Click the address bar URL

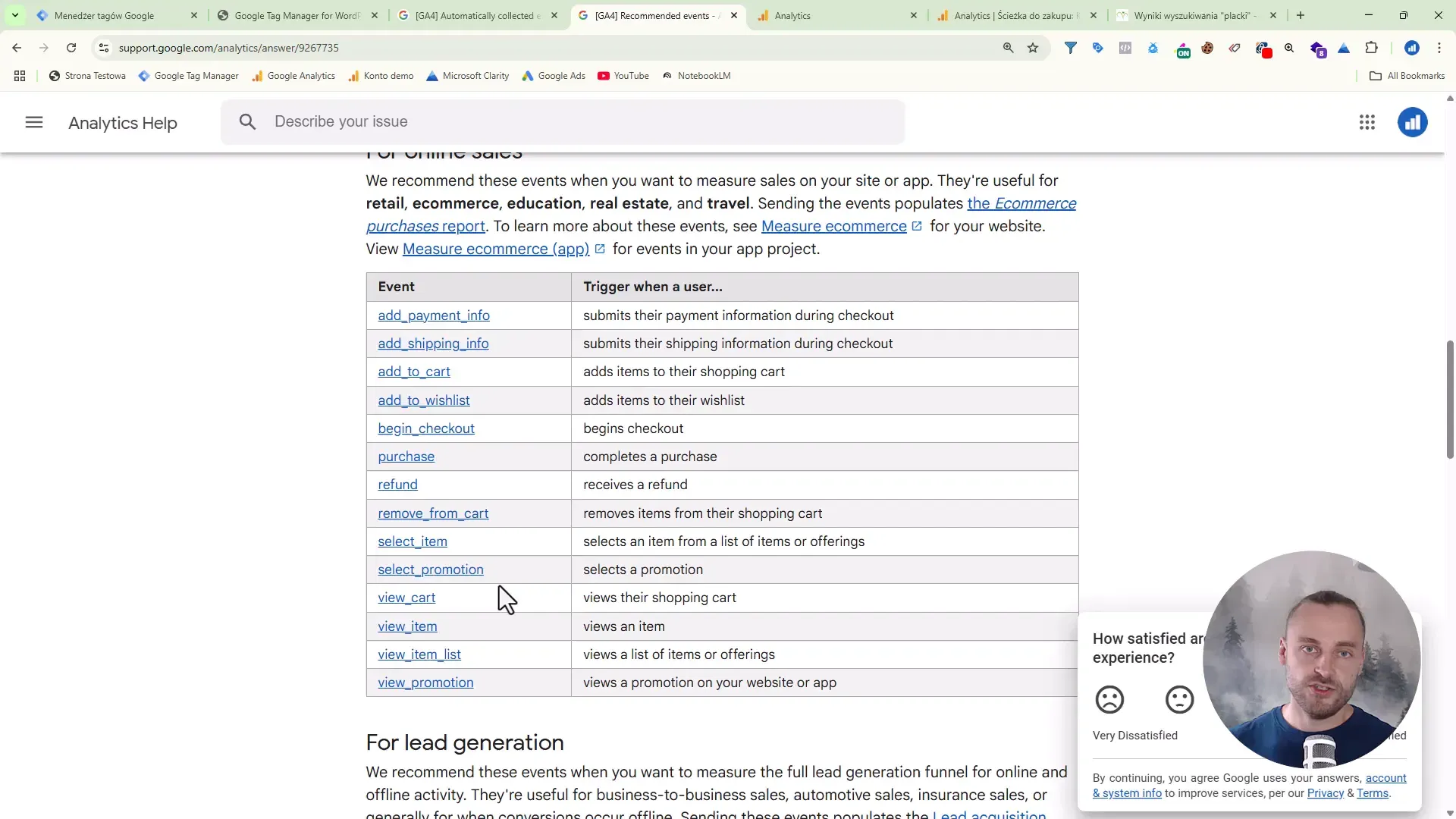coord(229,48)
